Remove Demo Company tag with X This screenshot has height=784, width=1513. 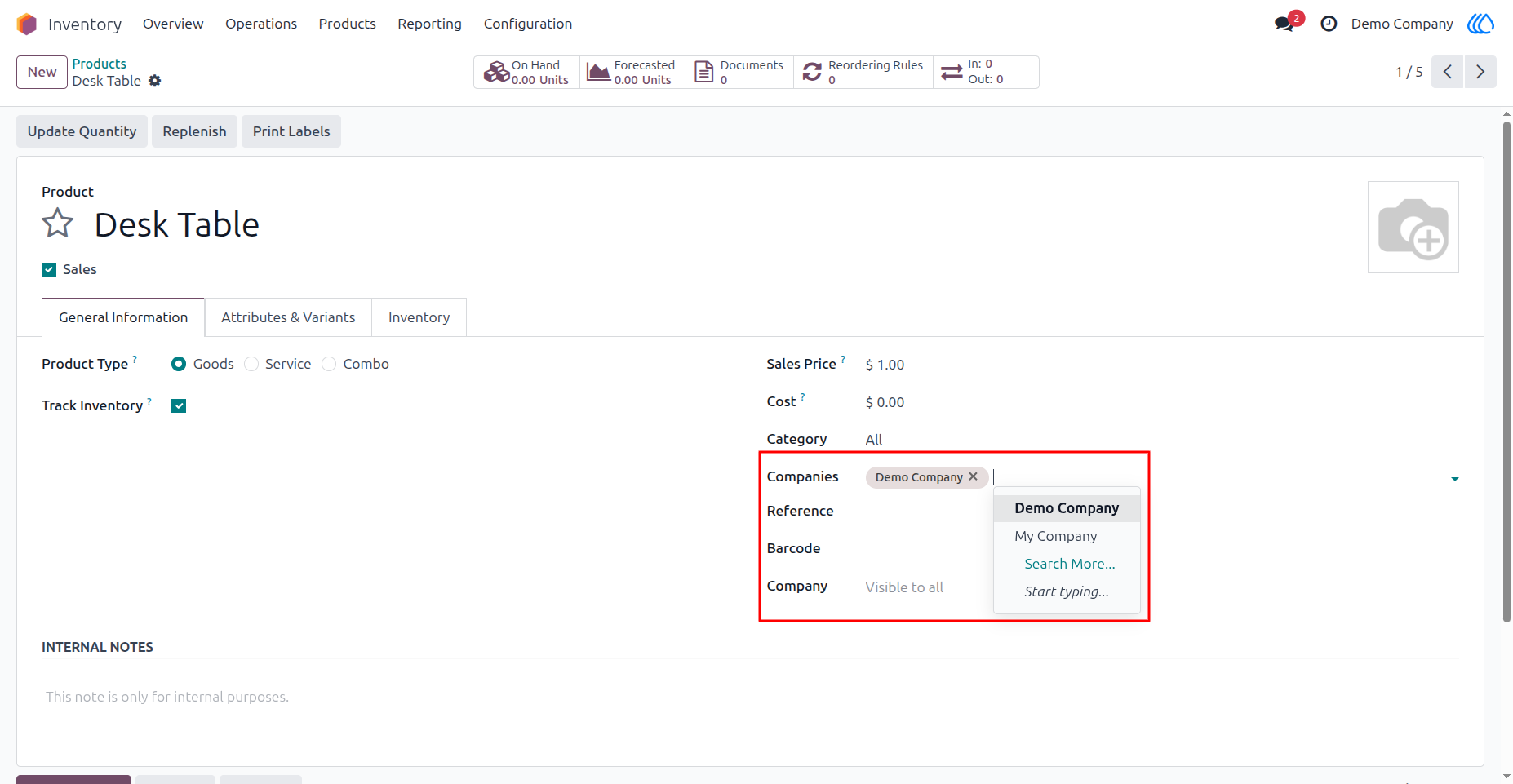973,476
